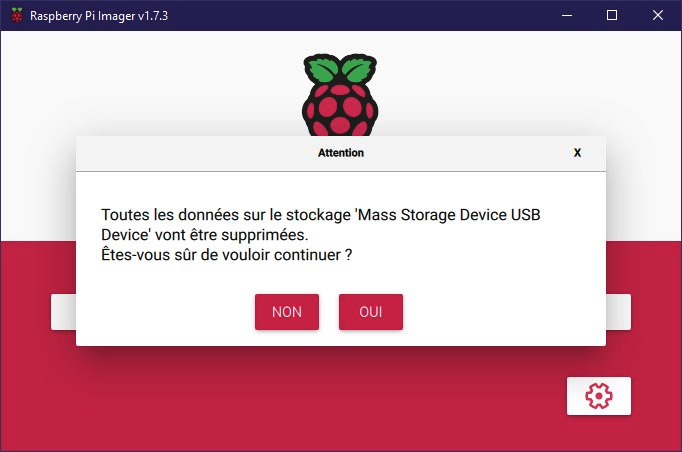The image size is (682, 452).
Task: Click the red background below the dialog
Action: coord(300,400)
